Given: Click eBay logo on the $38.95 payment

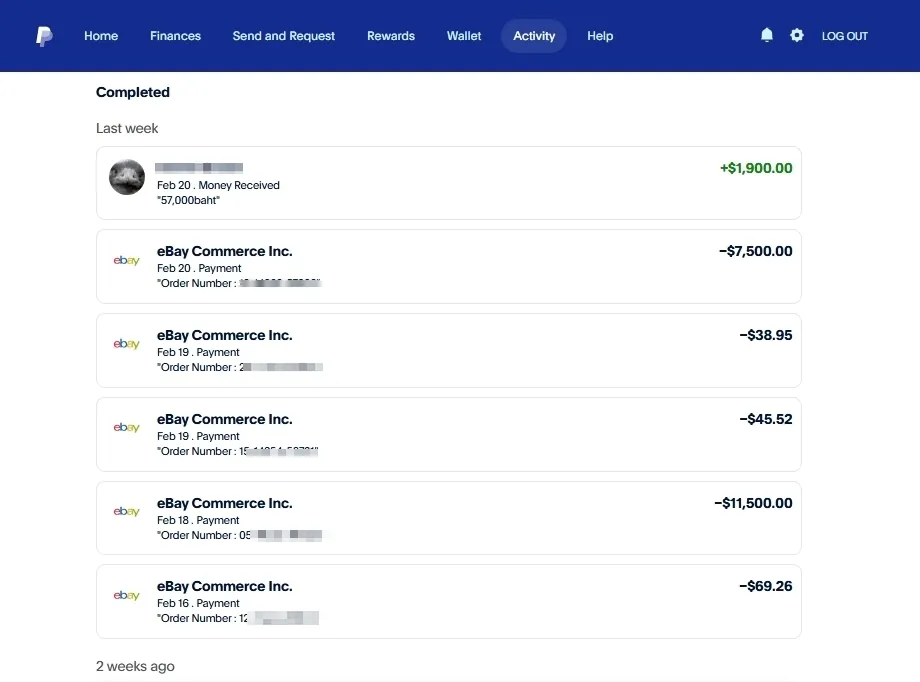Looking at the screenshot, I should pyautogui.click(x=127, y=345).
